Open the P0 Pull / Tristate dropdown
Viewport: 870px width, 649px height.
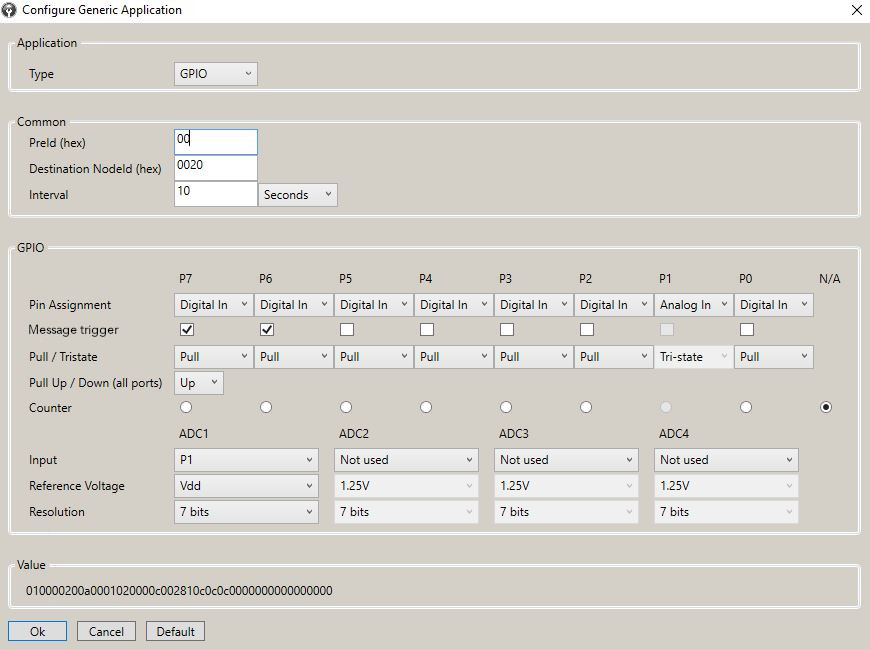pos(773,357)
